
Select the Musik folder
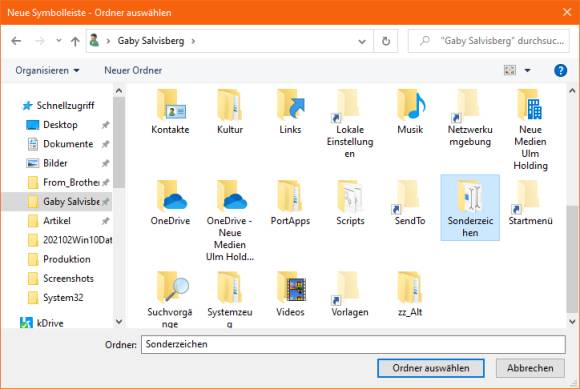[x=410, y=113]
